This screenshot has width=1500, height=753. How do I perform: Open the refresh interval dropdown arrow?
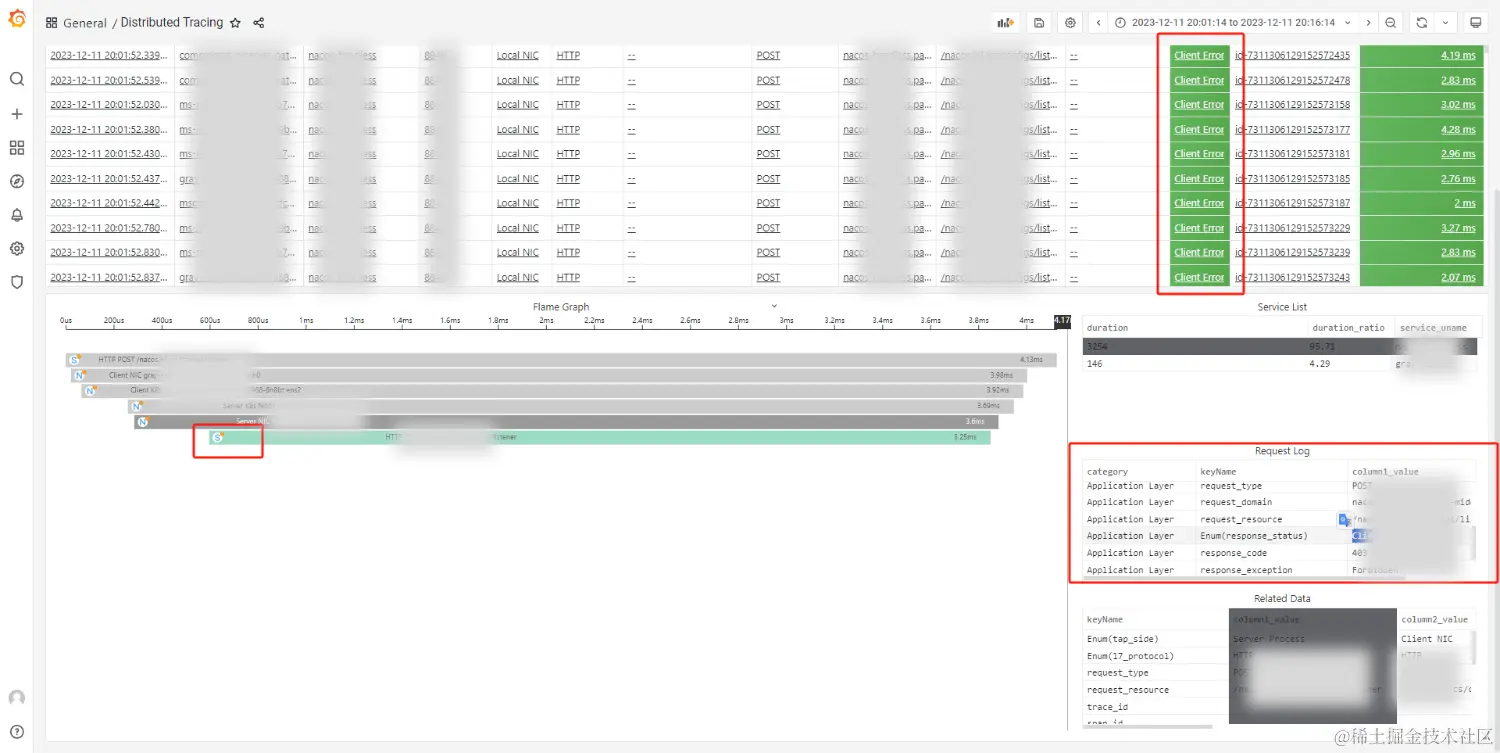(x=1444, y=22)
